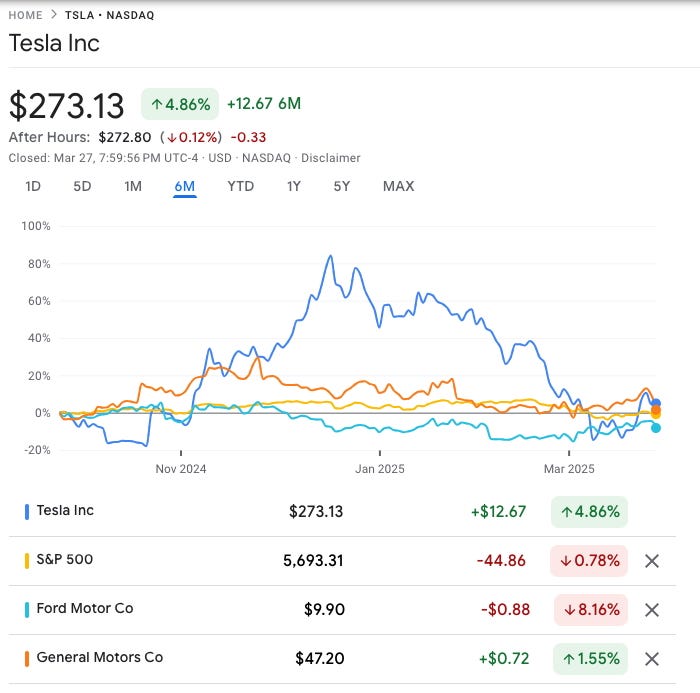Switch chart to 5Y range
Screen dimensions: 700x693
click(x=342, y=186)
